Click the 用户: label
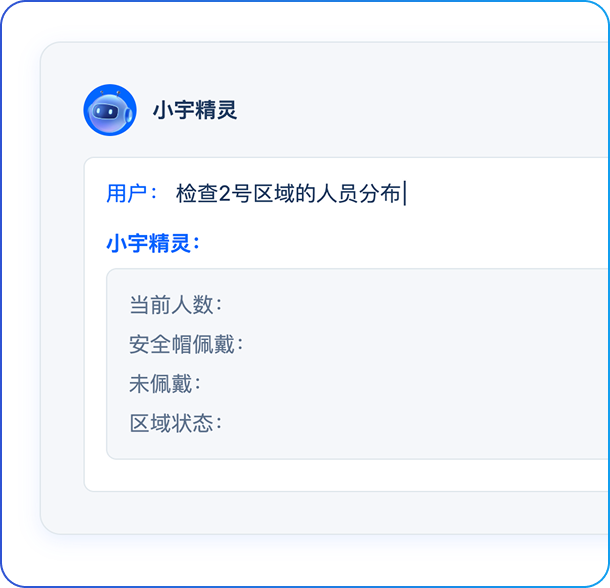The image size is (610, 588). [x=132, y=193]
